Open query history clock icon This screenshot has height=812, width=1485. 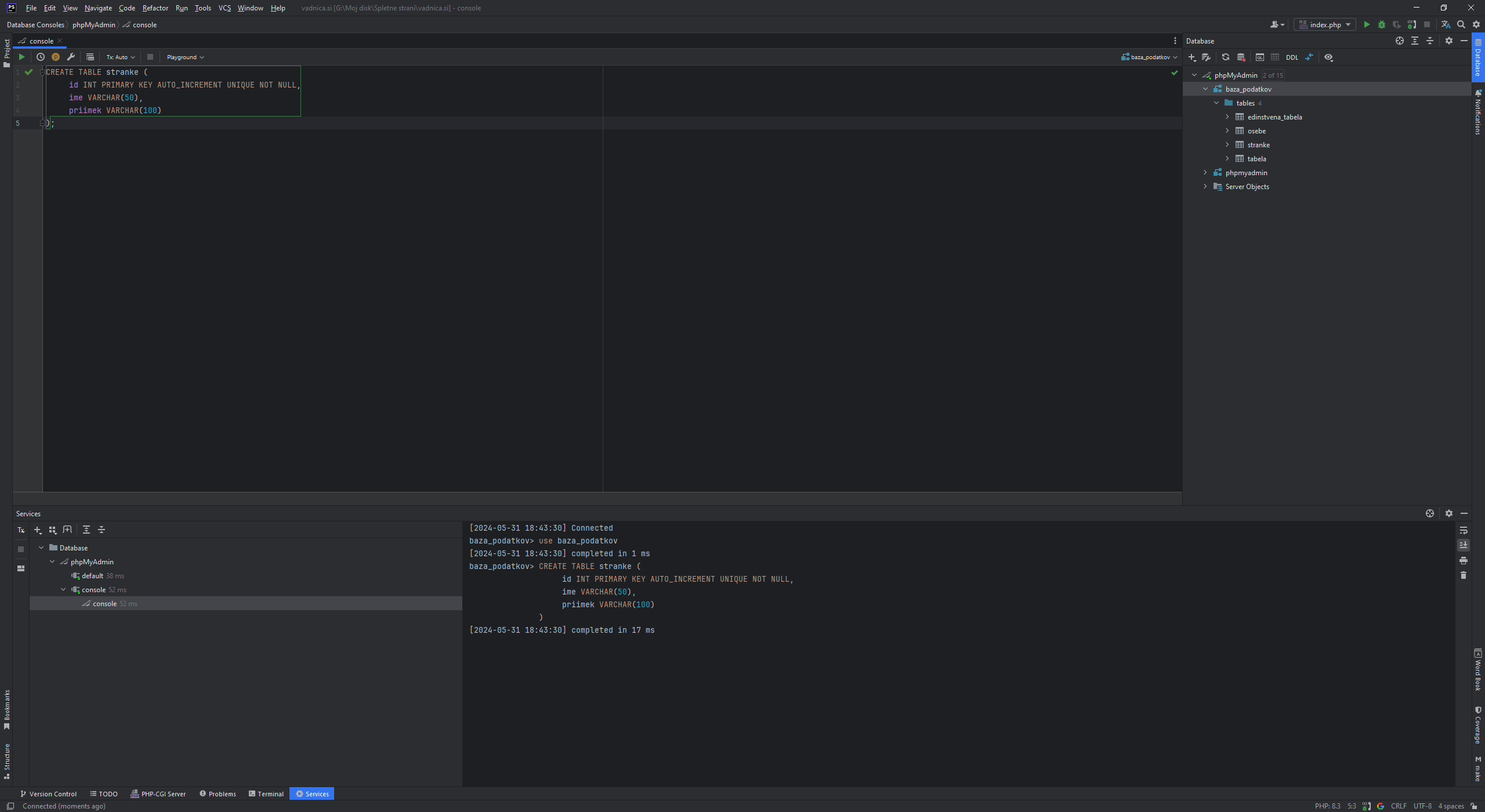click(x=41, y=57)
